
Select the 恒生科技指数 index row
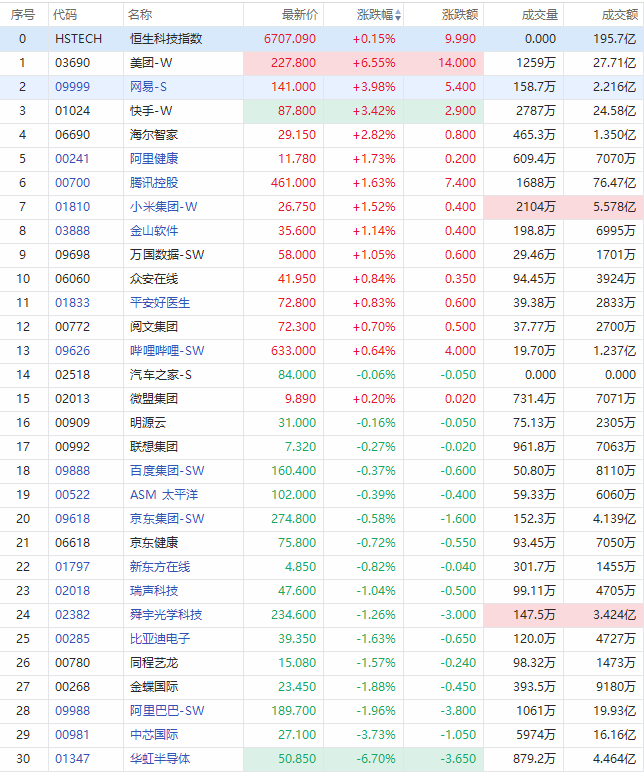[x=322, y=39]
